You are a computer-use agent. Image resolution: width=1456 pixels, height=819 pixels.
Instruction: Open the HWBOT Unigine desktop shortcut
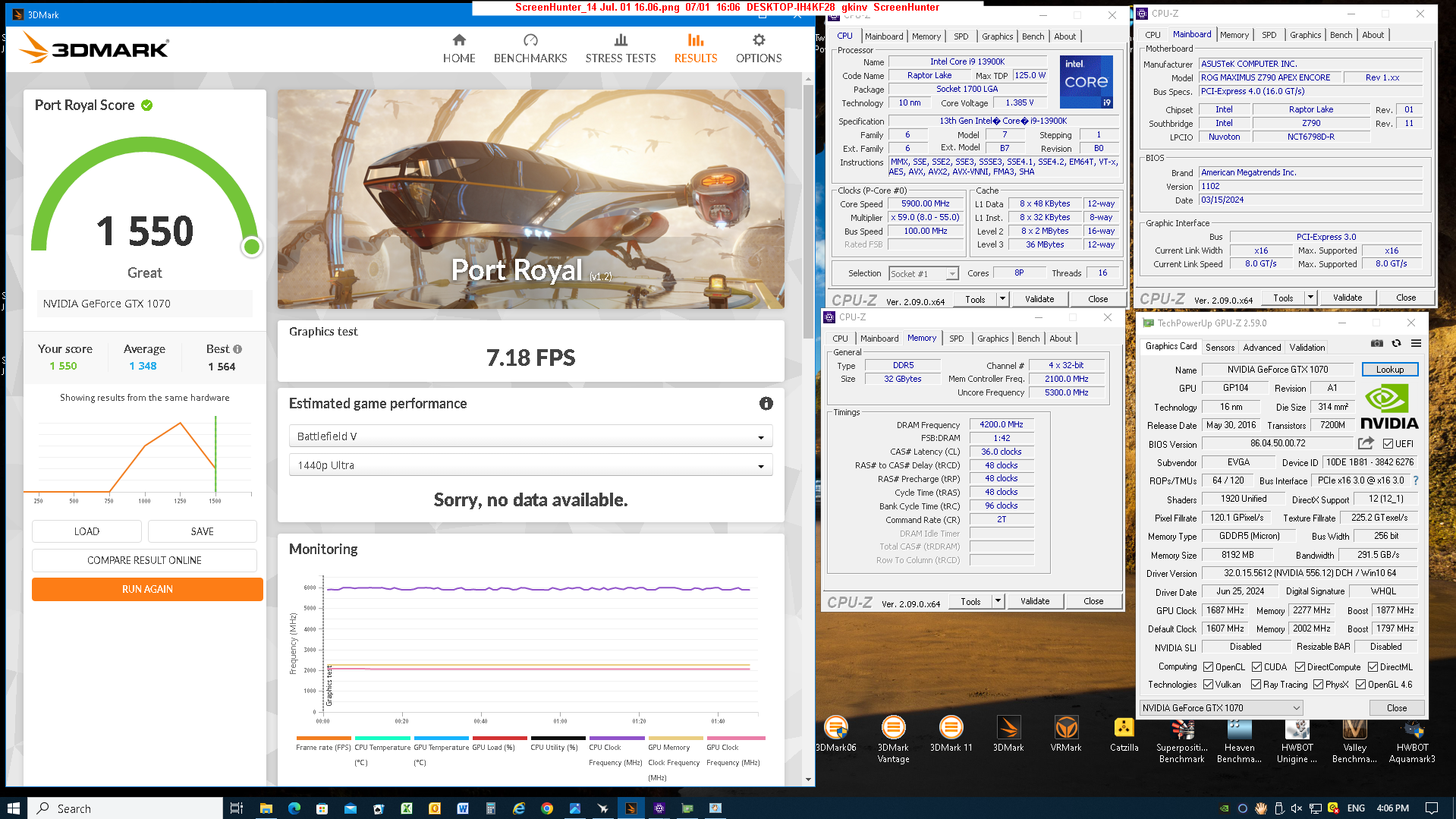coord(1297,740)
